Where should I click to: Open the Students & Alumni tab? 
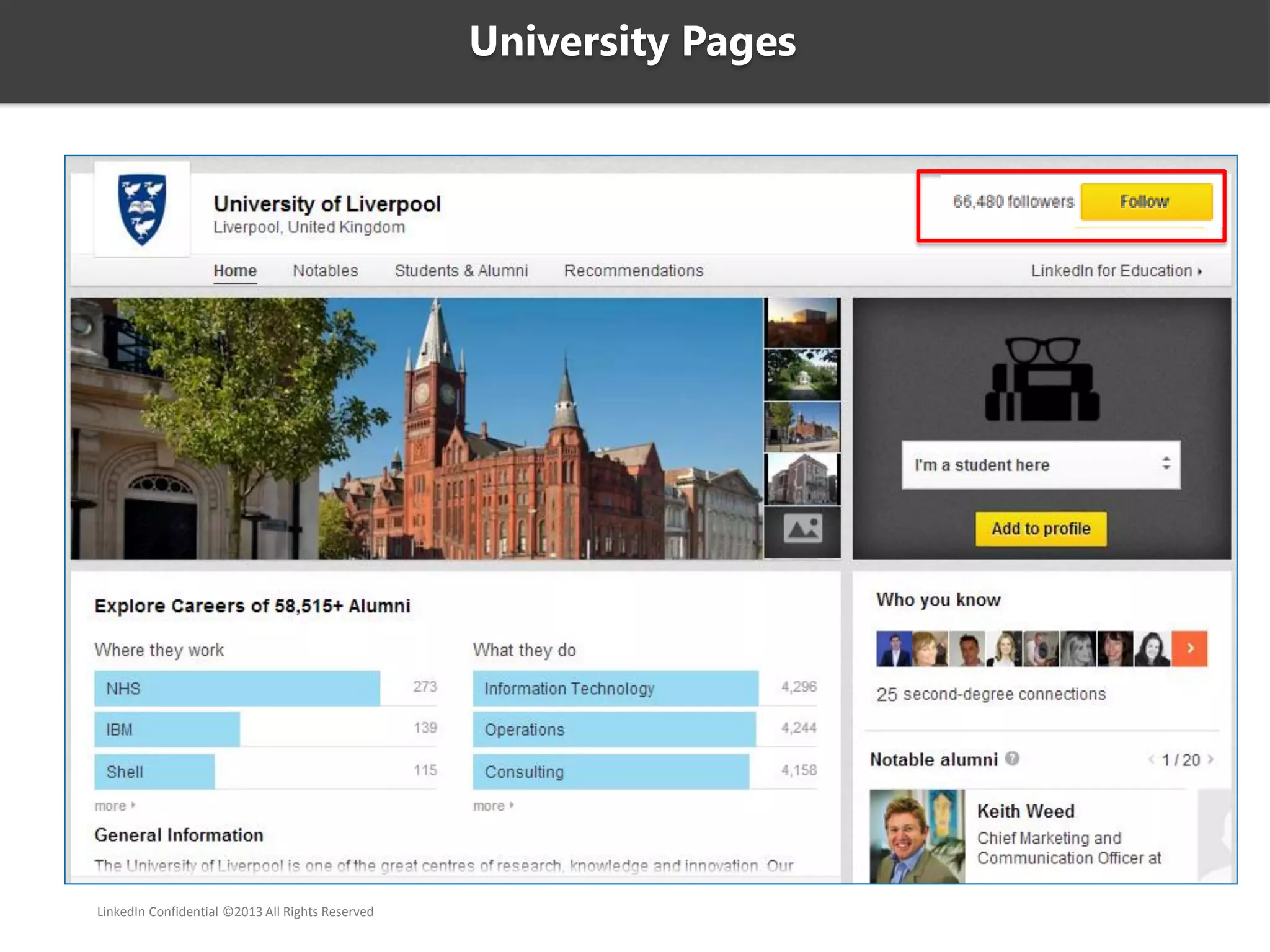[461, 271]
